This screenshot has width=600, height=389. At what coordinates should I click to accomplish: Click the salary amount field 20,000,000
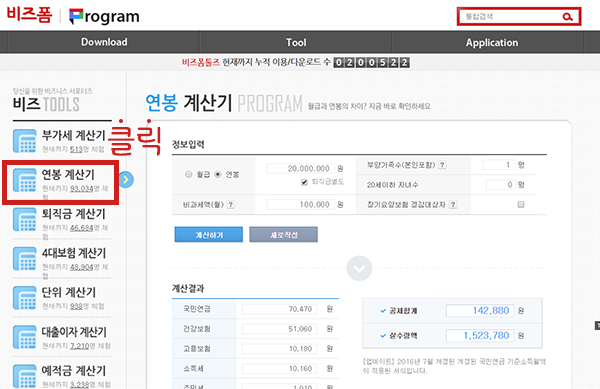tap(300, 168)
